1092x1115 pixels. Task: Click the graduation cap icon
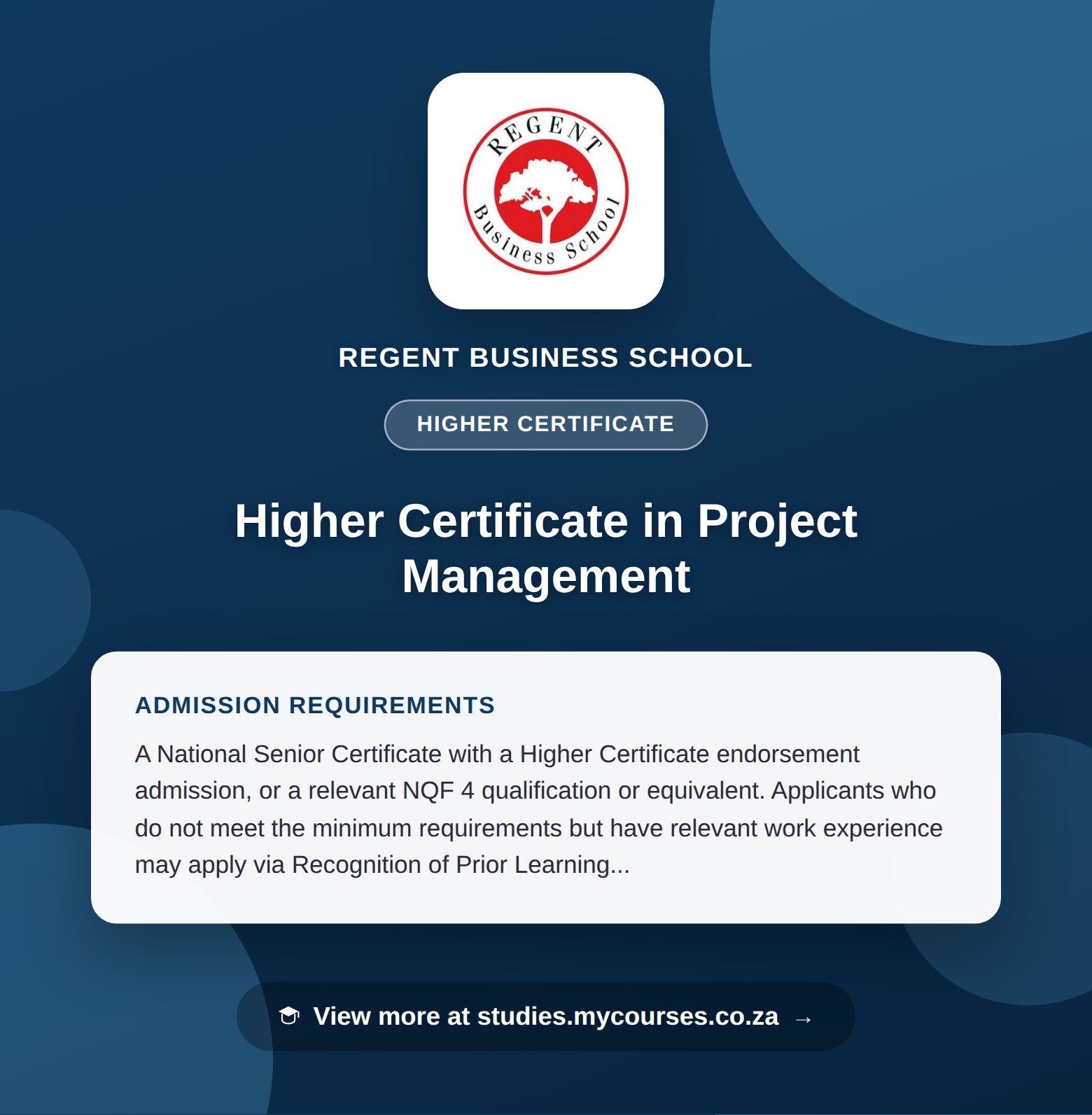[x=289, y=1016]
